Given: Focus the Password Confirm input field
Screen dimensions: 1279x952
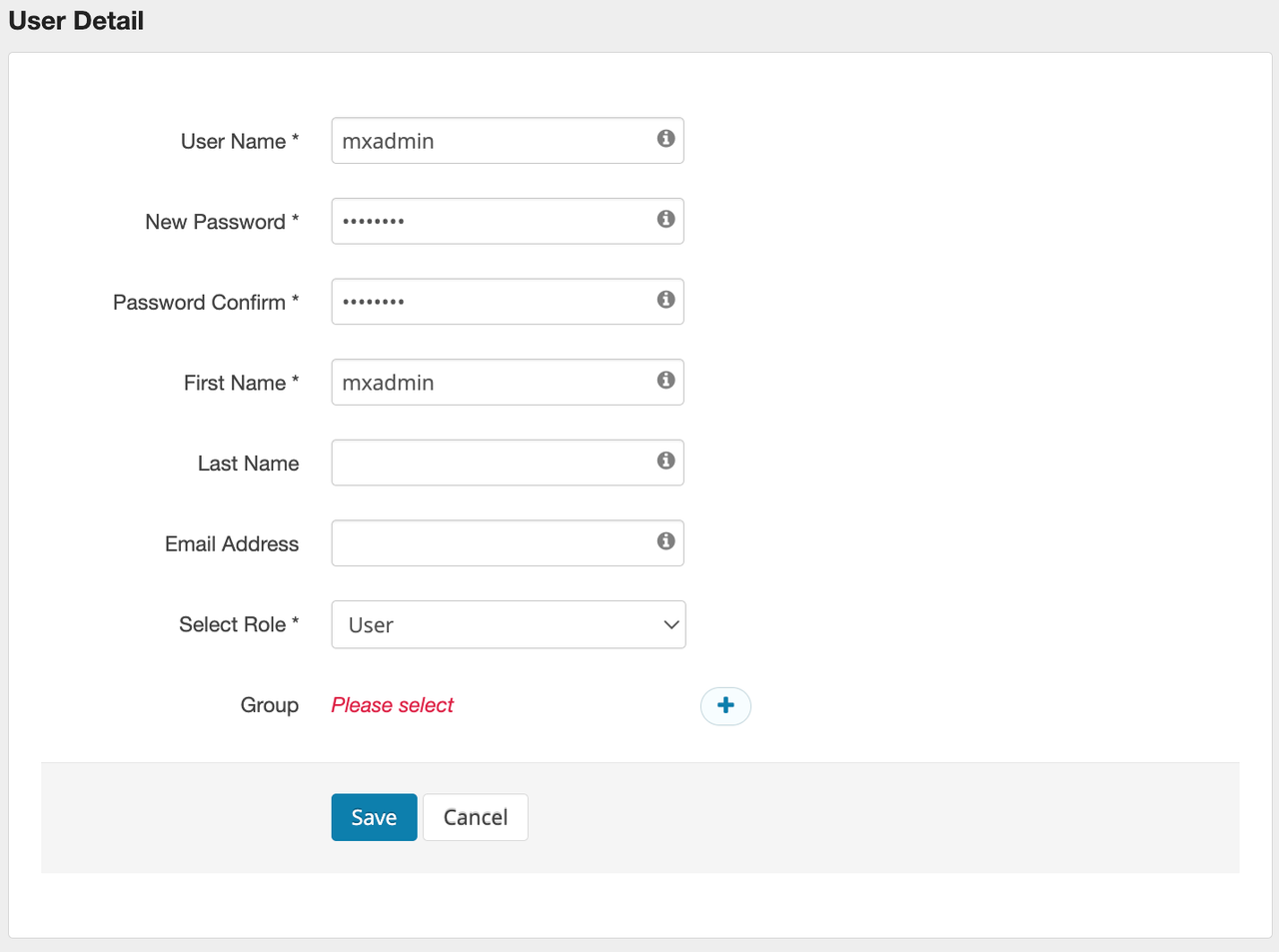Looking at the screenshot, I should coord(508,302).
